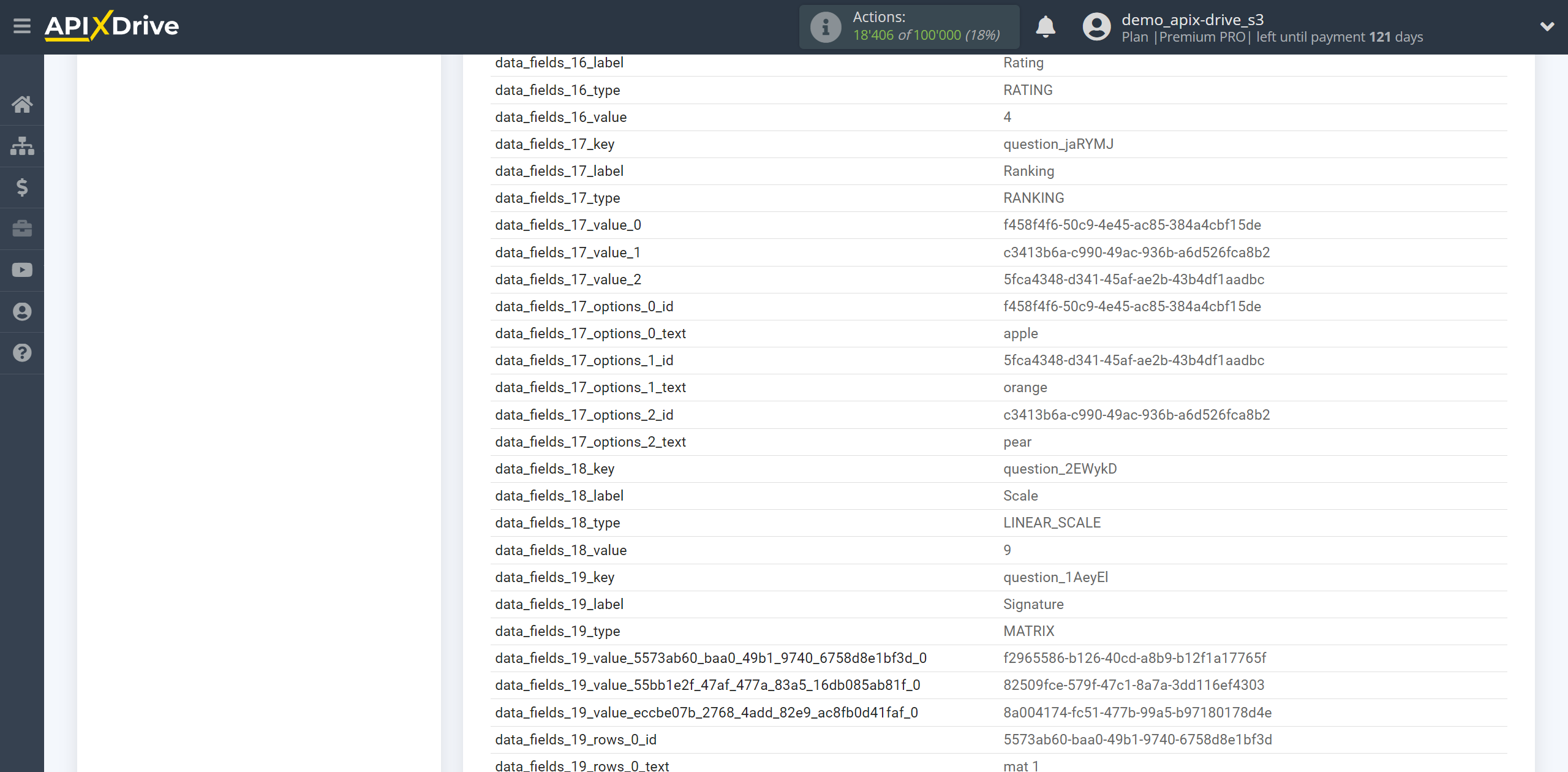1568x772 pixels.
Task: Select the data_fields_19_rows_0_id row name
Action: 575,740
